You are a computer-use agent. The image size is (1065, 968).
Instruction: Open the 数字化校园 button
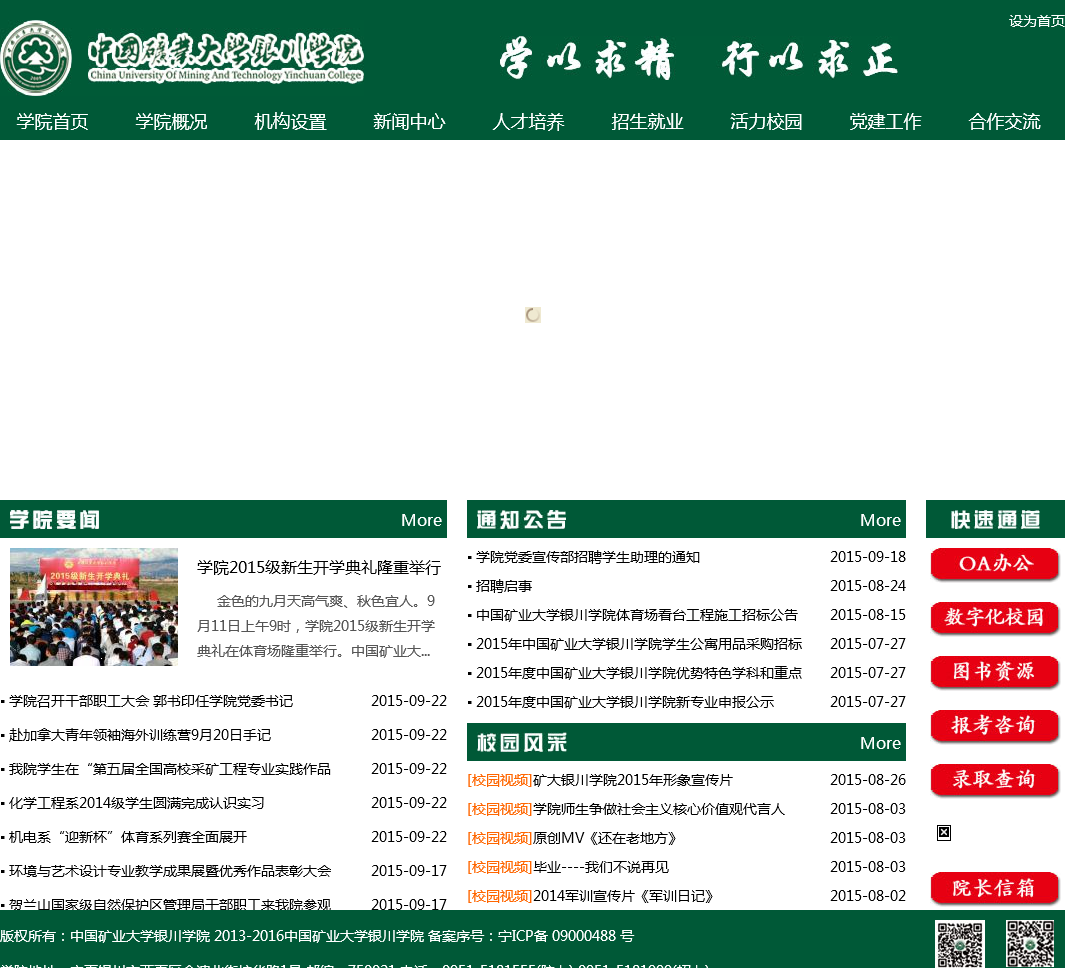(x=995, y=617)
